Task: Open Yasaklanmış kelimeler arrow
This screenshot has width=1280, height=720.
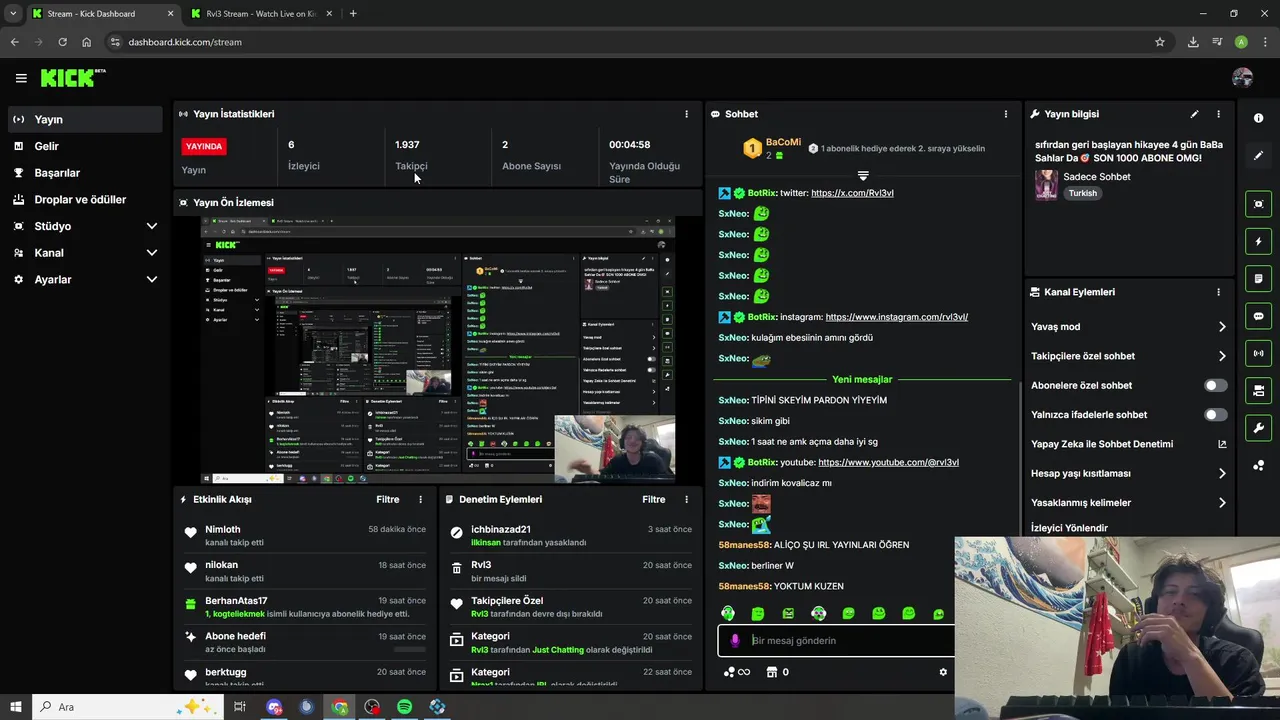Action: [1222, 503]
